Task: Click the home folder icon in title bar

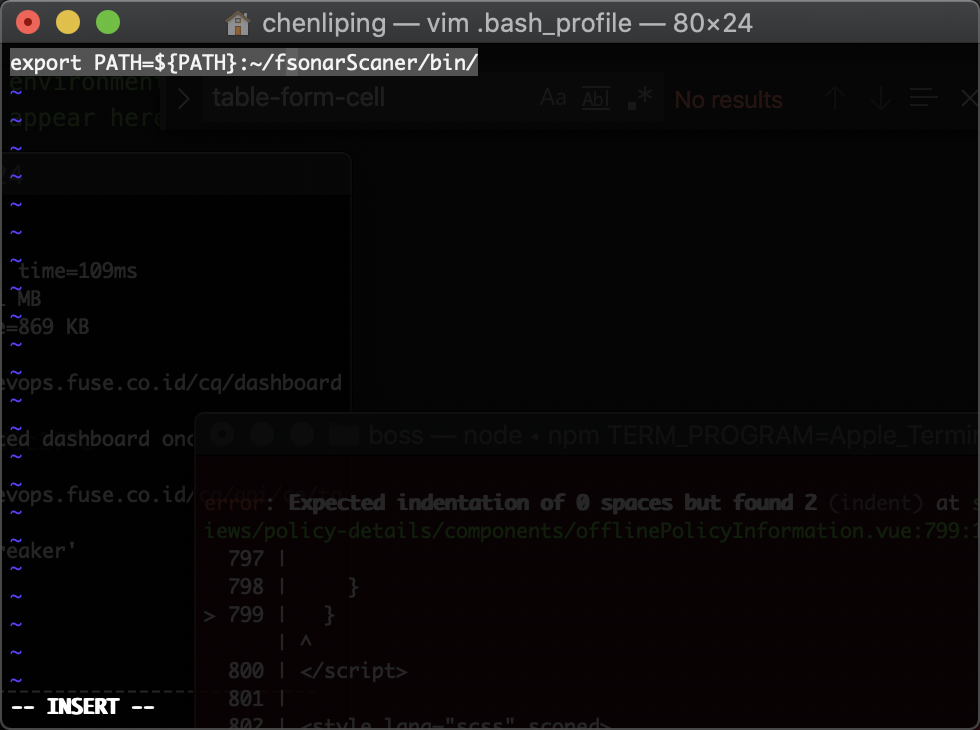Action: coord(238,24)
